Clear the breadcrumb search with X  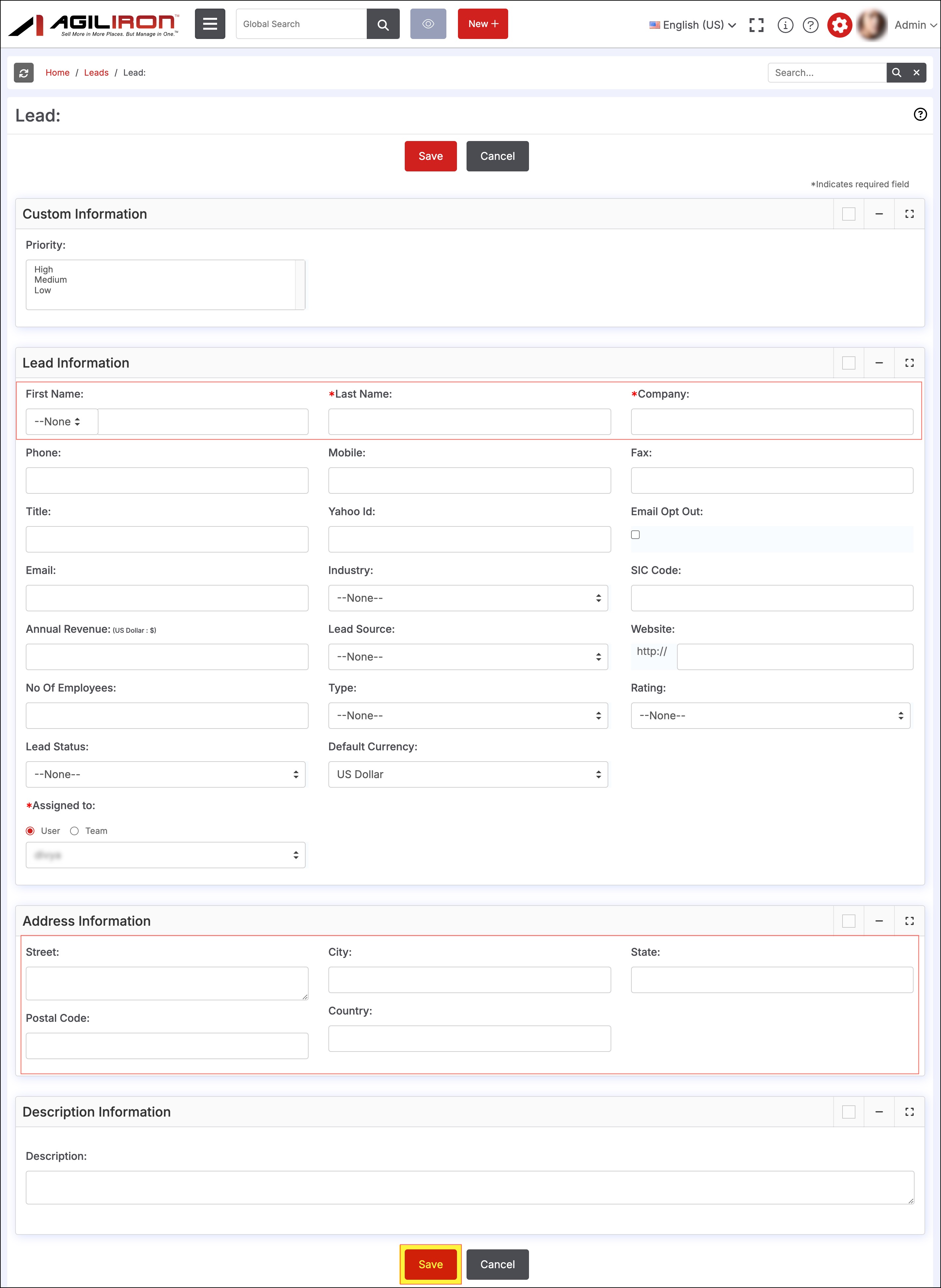[916, 72]
